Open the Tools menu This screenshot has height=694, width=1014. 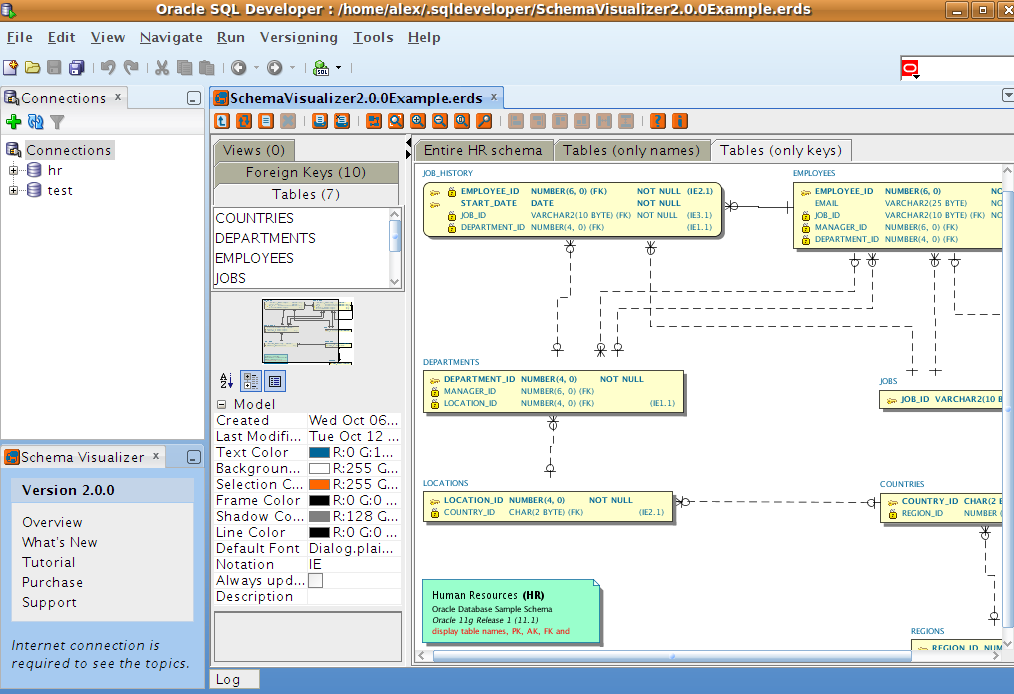(x=373, y=38)
